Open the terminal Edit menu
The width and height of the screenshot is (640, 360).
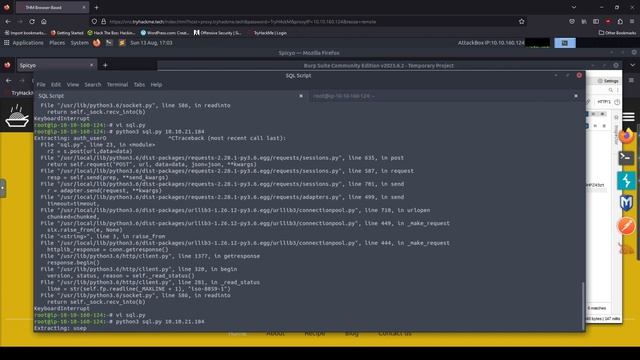click(x=56, y=84)
